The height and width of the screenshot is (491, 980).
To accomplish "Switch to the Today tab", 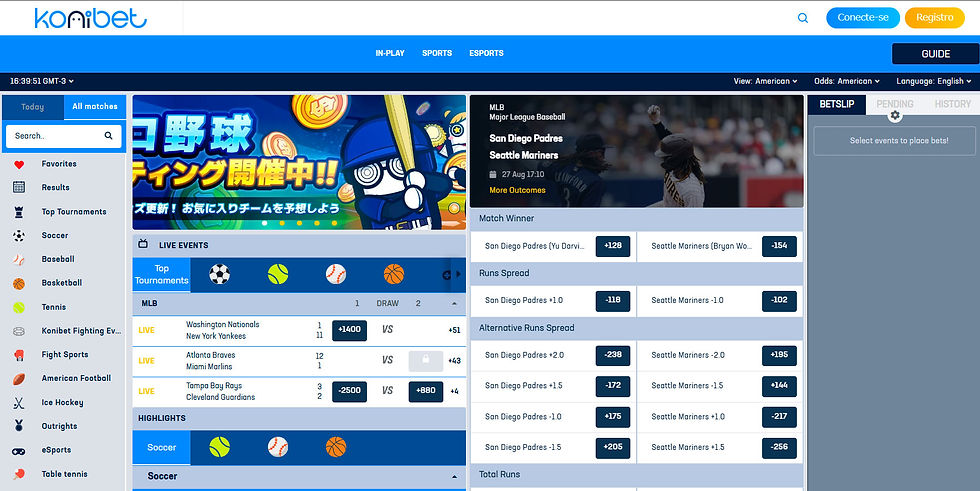I will [32, 107].
